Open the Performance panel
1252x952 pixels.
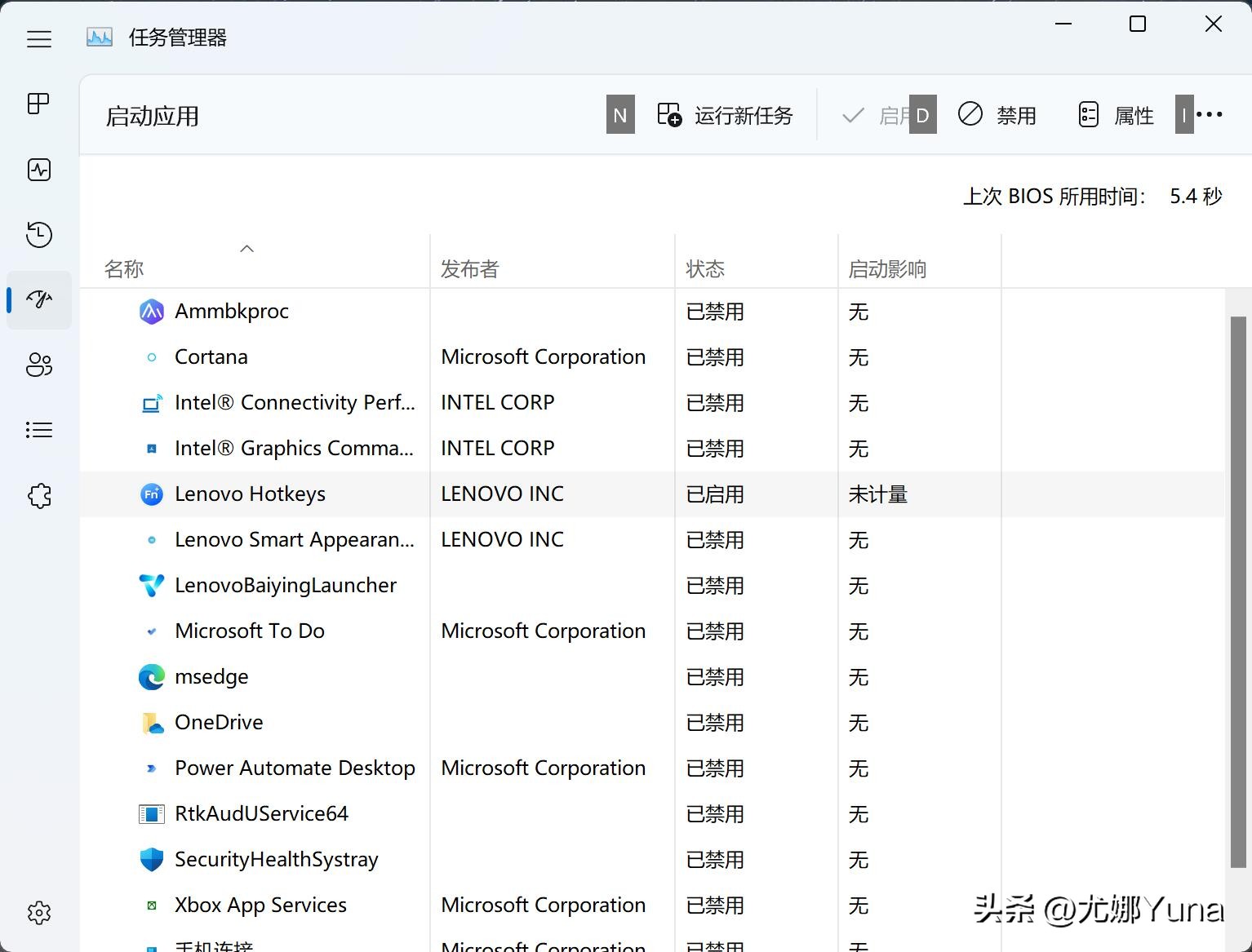pos(38,170)
